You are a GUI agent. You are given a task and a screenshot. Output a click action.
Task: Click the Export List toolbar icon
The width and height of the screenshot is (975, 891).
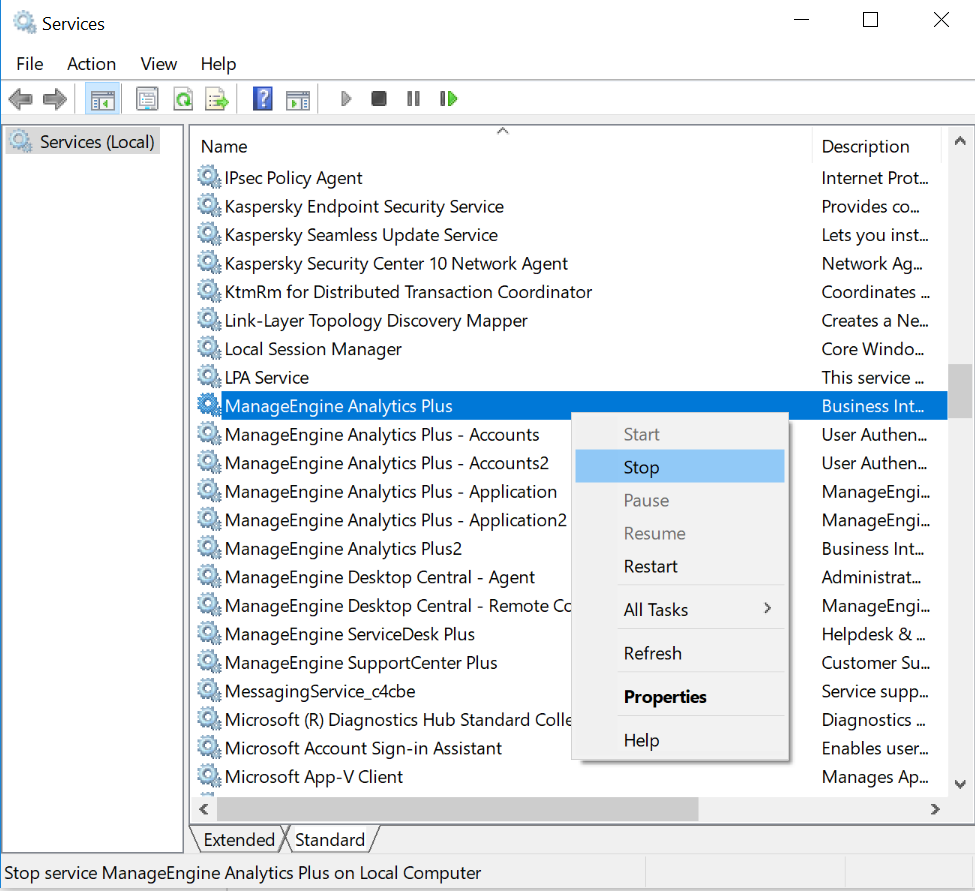pyautogui.click(x=217, y=99)
